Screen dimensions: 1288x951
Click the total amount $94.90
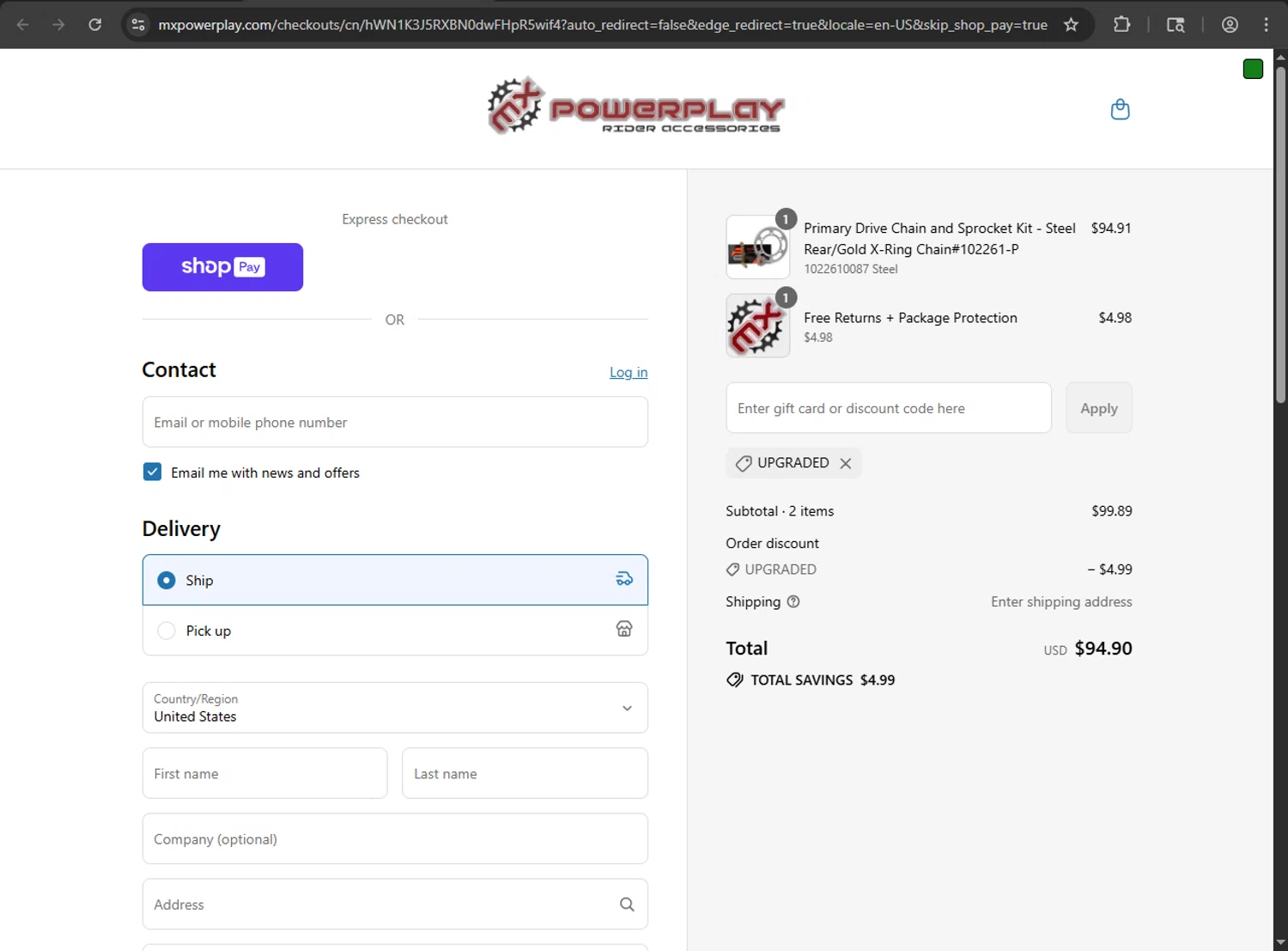(x=1103, y=649)
